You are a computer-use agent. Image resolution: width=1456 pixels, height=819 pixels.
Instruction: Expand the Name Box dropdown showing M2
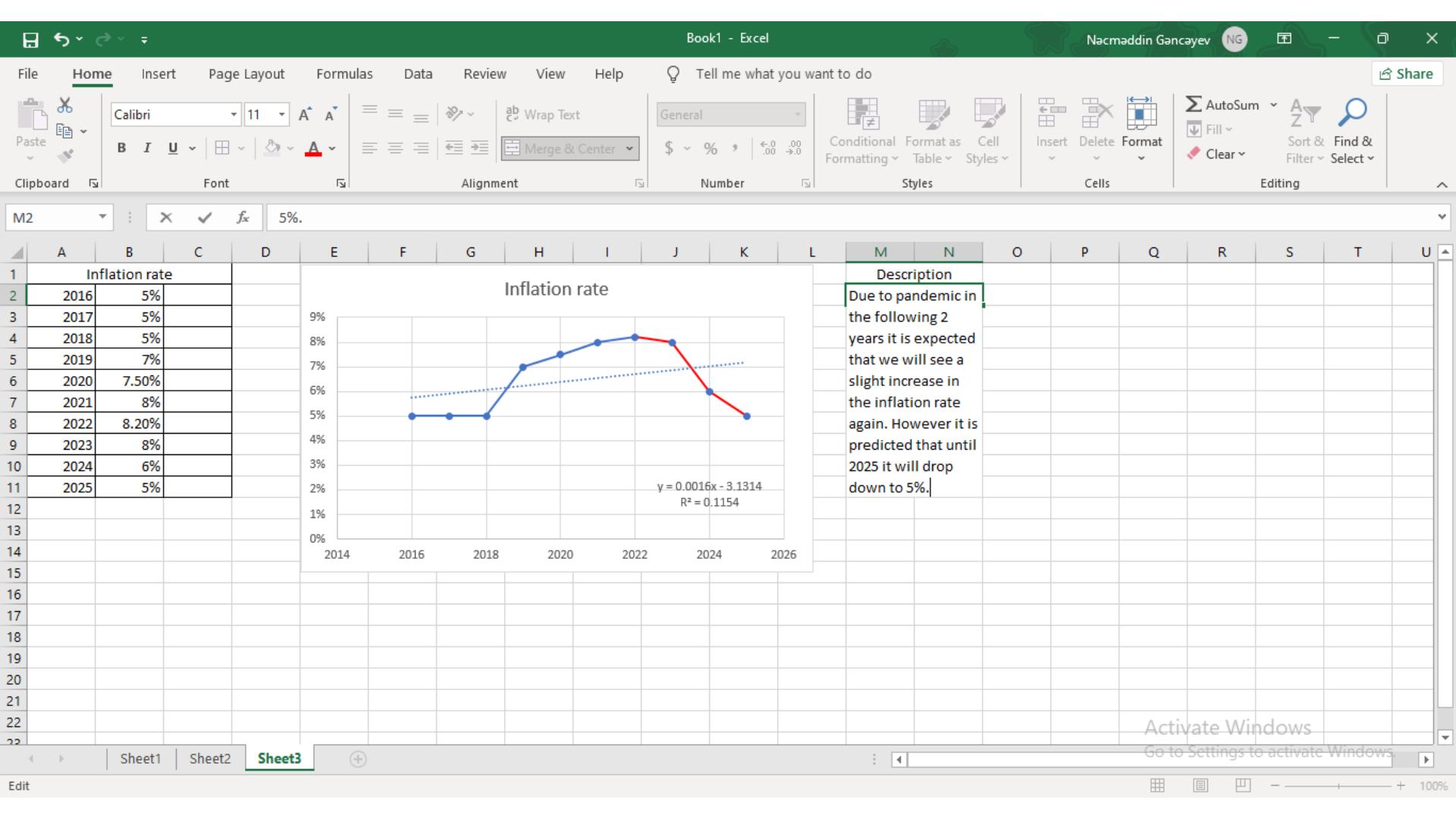coord(102,218)
